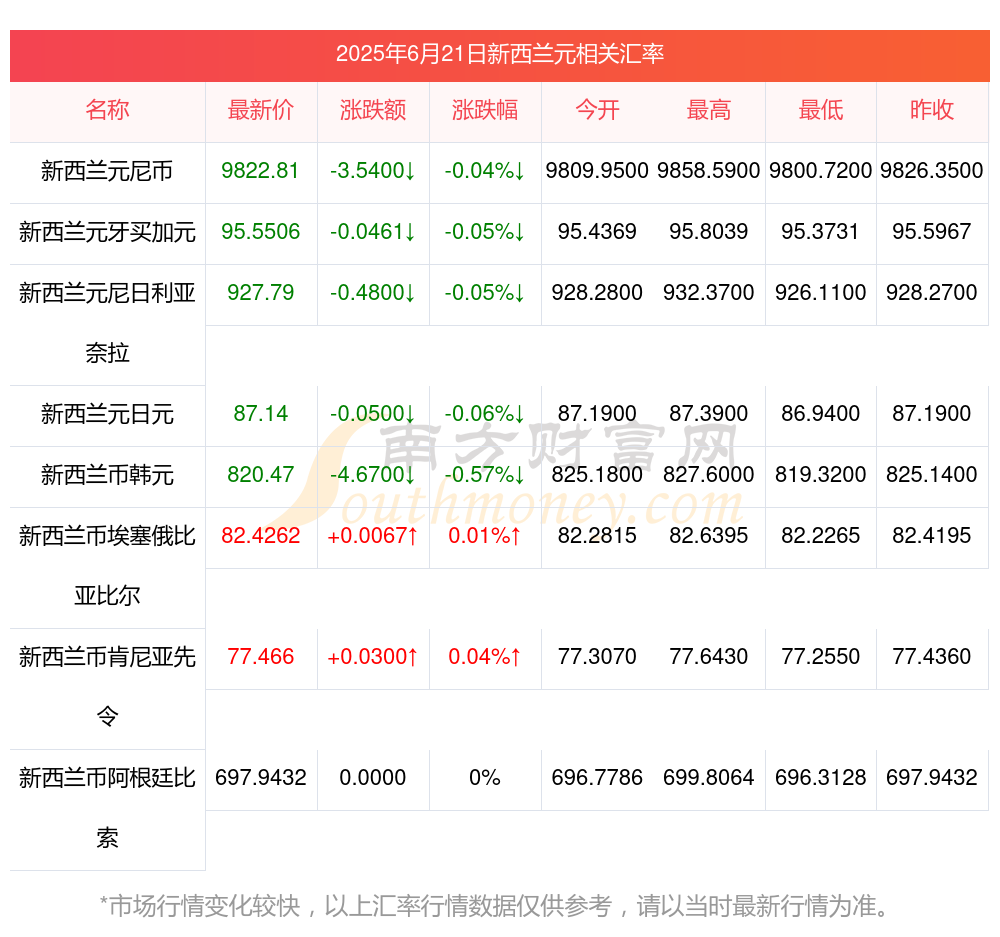
Task: Click percent change 0.01%
Action: coord(485,535)
